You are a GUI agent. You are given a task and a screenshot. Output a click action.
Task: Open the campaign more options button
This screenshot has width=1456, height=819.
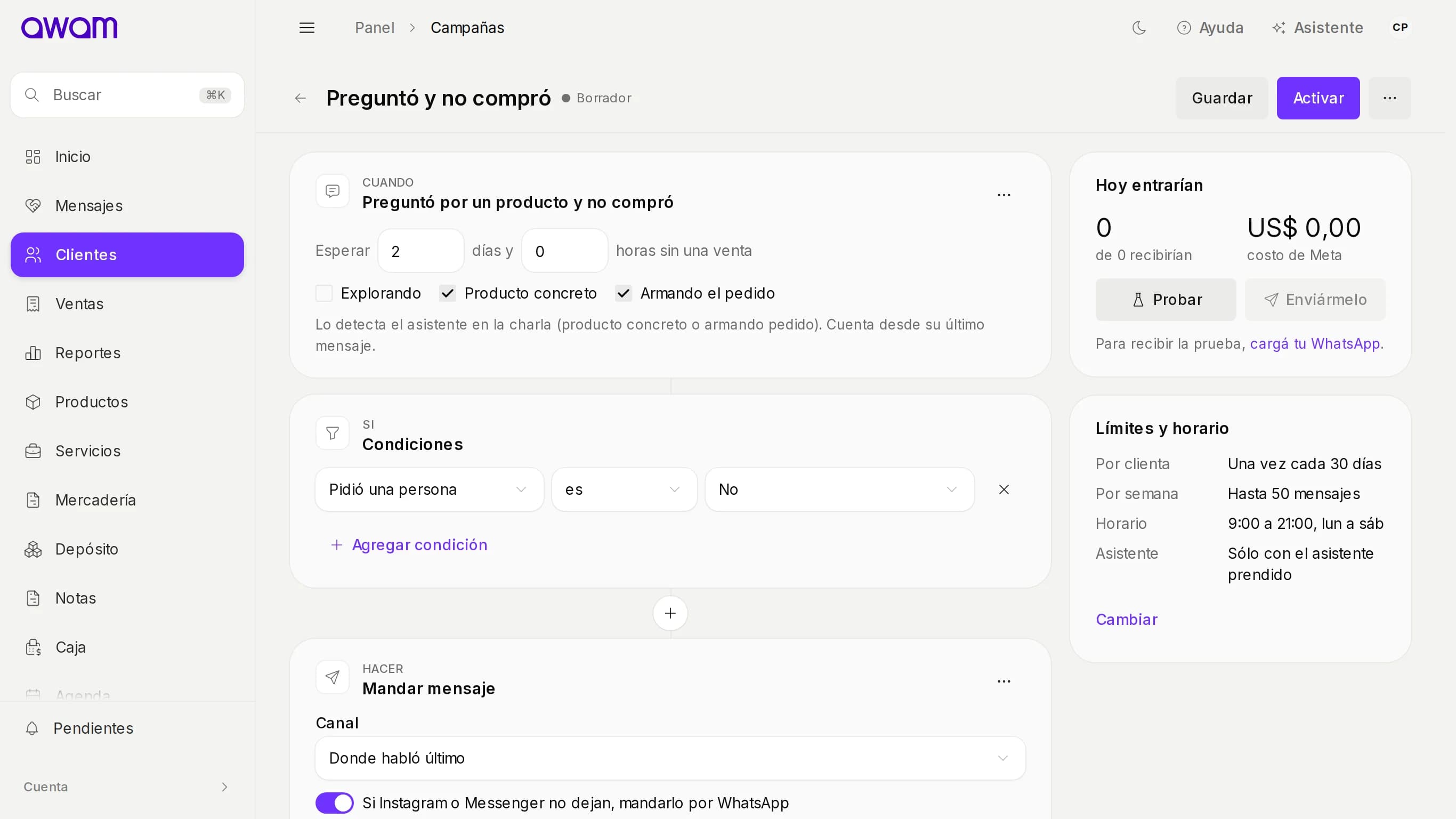point(1390,99)
